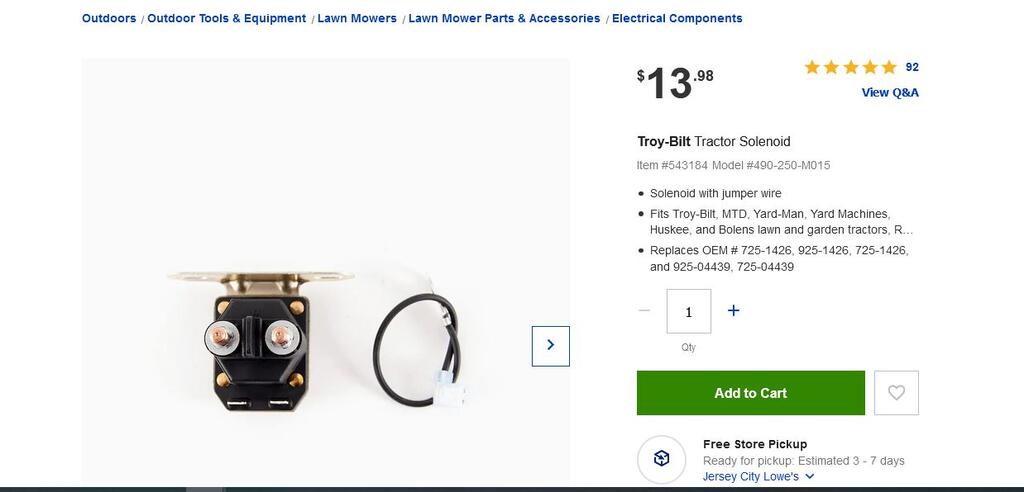Expand the Jersey City Lowe's store dropdown
The image size is (1024, 492).
tap(758, 477)
